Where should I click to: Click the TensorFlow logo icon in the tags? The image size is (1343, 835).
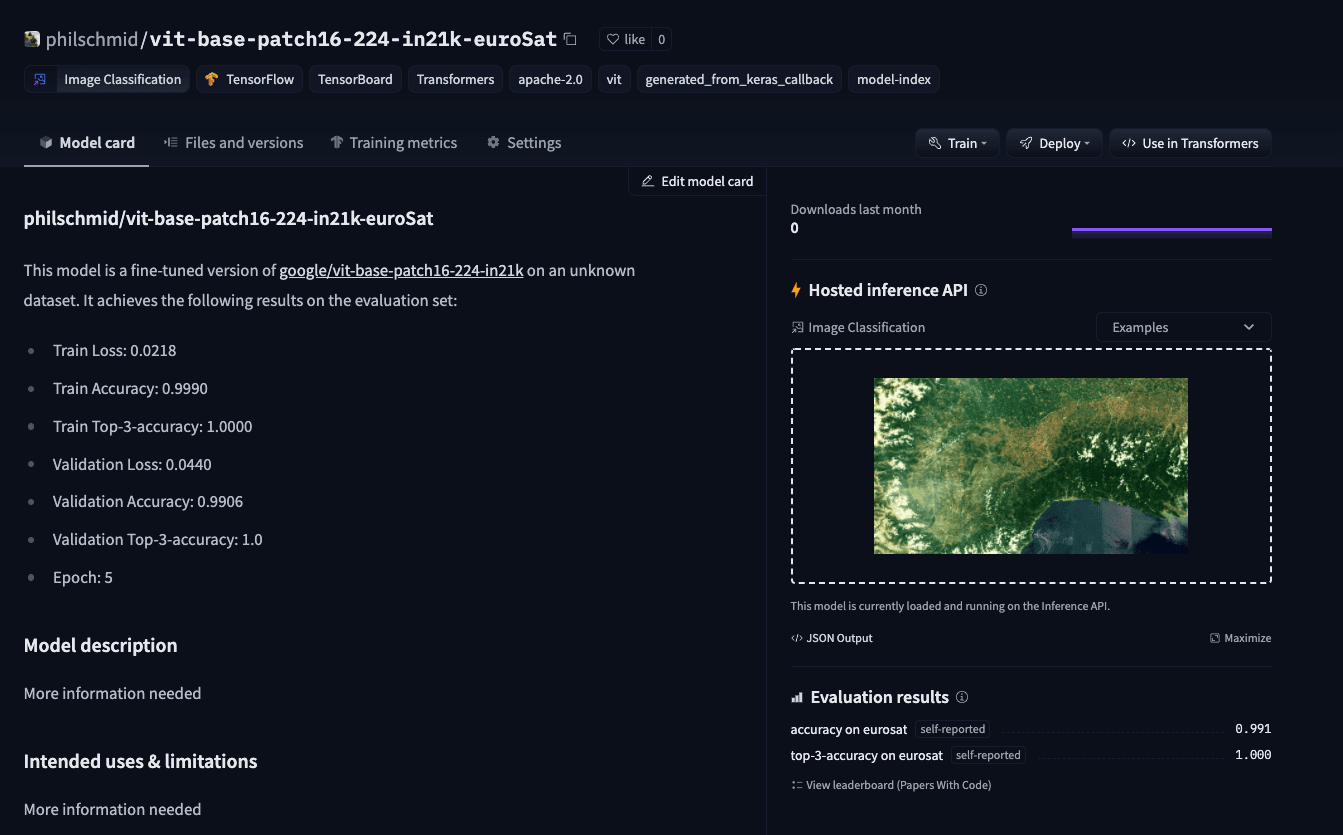click(x=211, y=79)
